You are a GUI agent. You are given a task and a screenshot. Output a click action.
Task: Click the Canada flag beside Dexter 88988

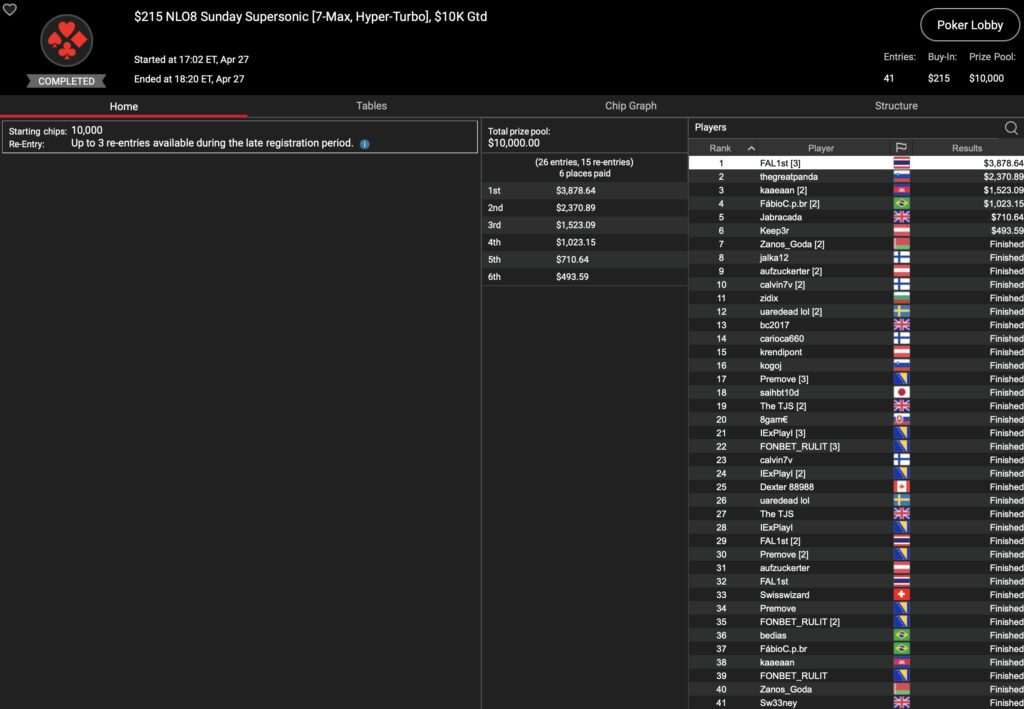(901, 487)
